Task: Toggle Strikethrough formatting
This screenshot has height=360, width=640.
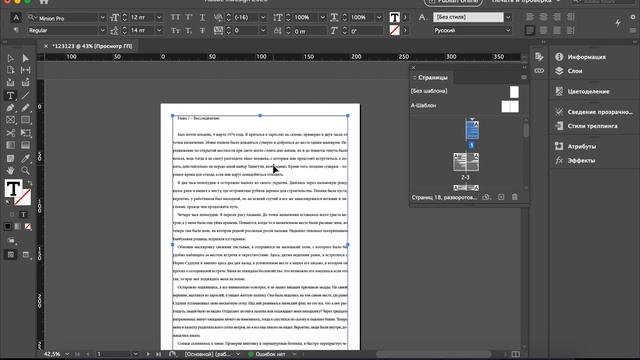Action: click(x=202, y=31)
